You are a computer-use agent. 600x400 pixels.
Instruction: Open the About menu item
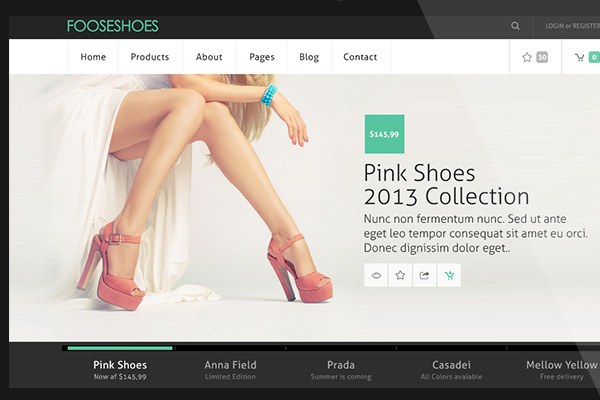(x=209, y=57)
